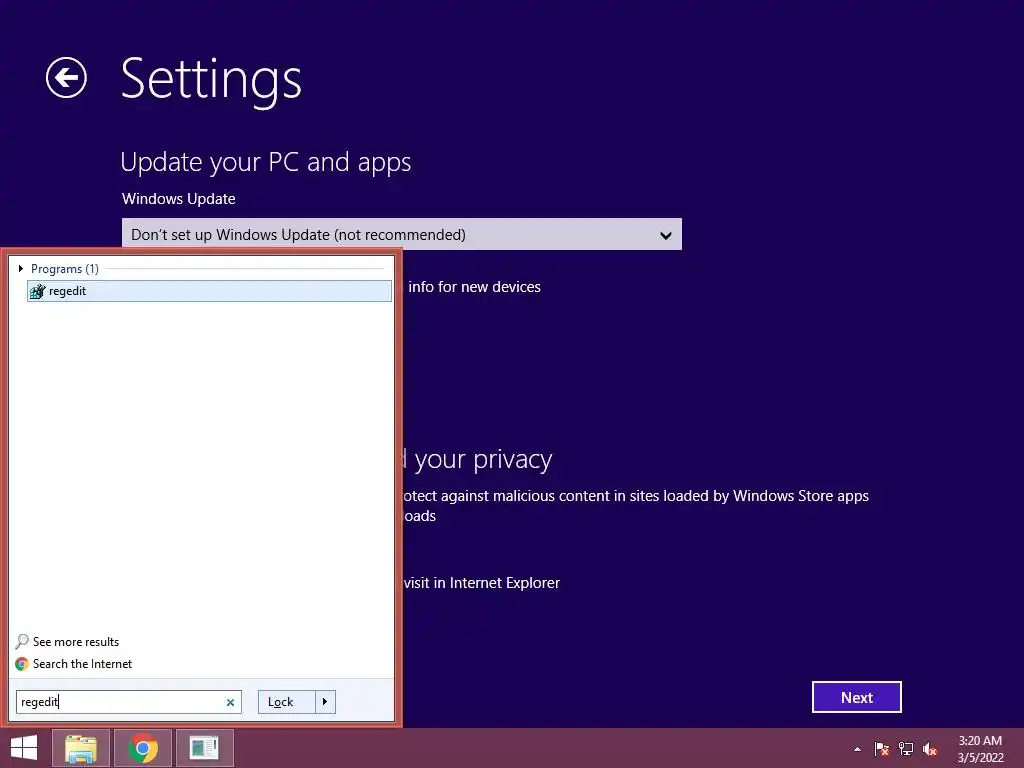Clear the search box with the X

(x=230, y=703)
